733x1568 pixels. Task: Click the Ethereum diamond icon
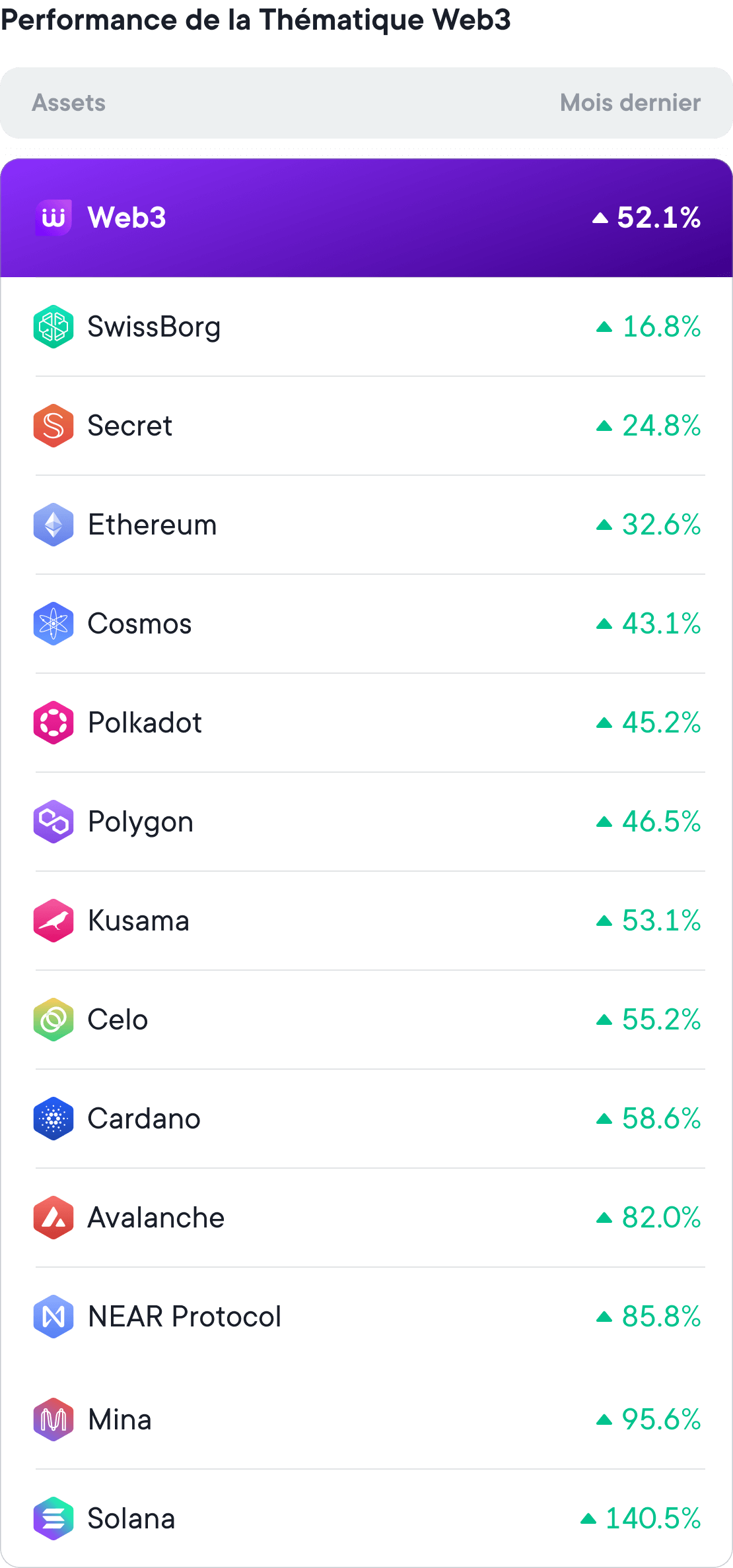(x=53, y=525)
